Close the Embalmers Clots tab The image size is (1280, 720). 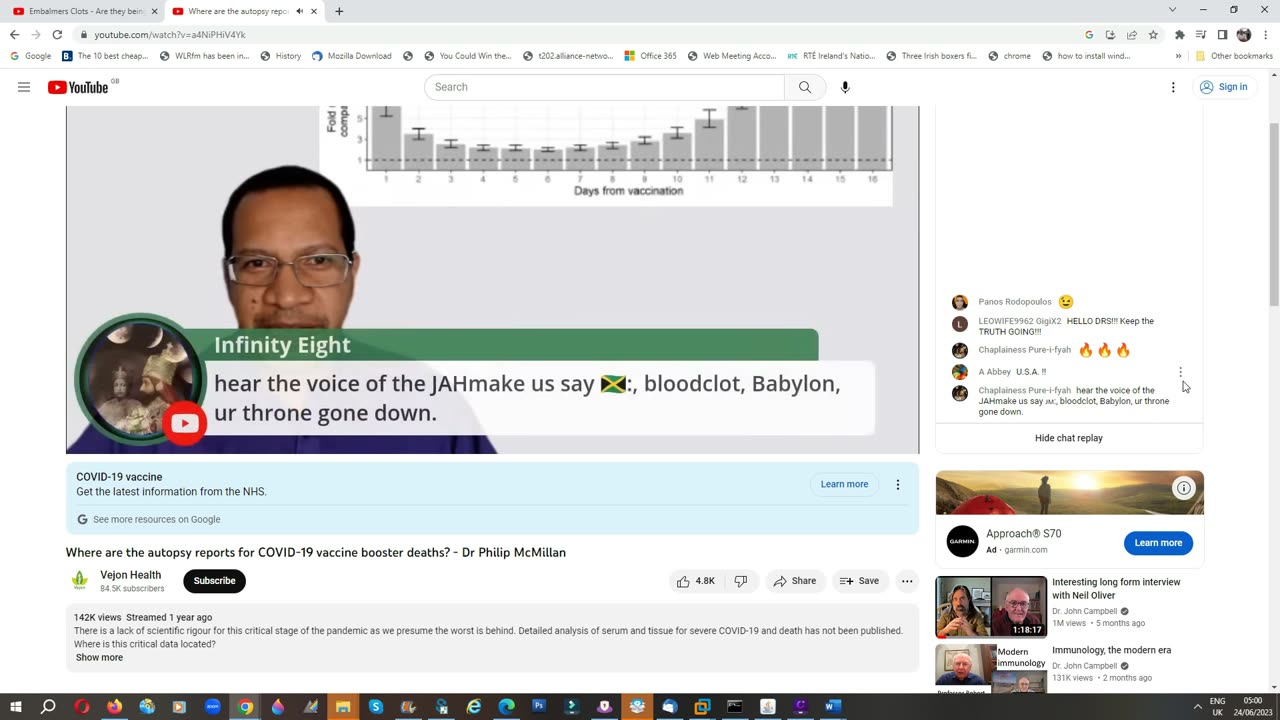154,11
